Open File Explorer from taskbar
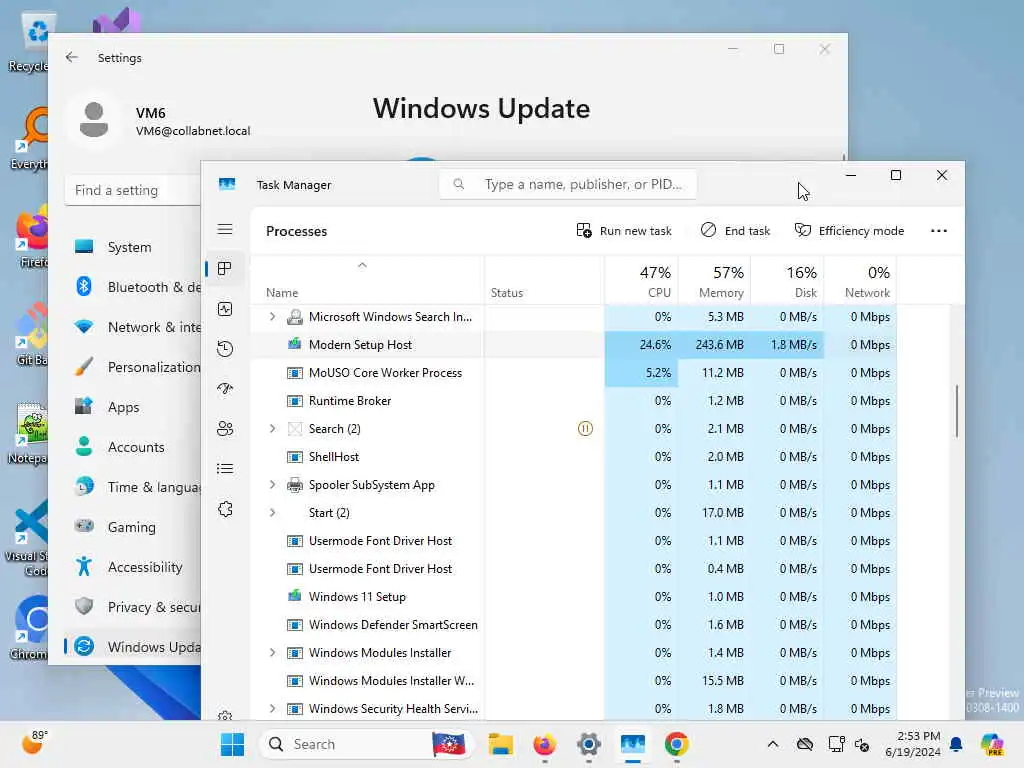 [501, 744]
